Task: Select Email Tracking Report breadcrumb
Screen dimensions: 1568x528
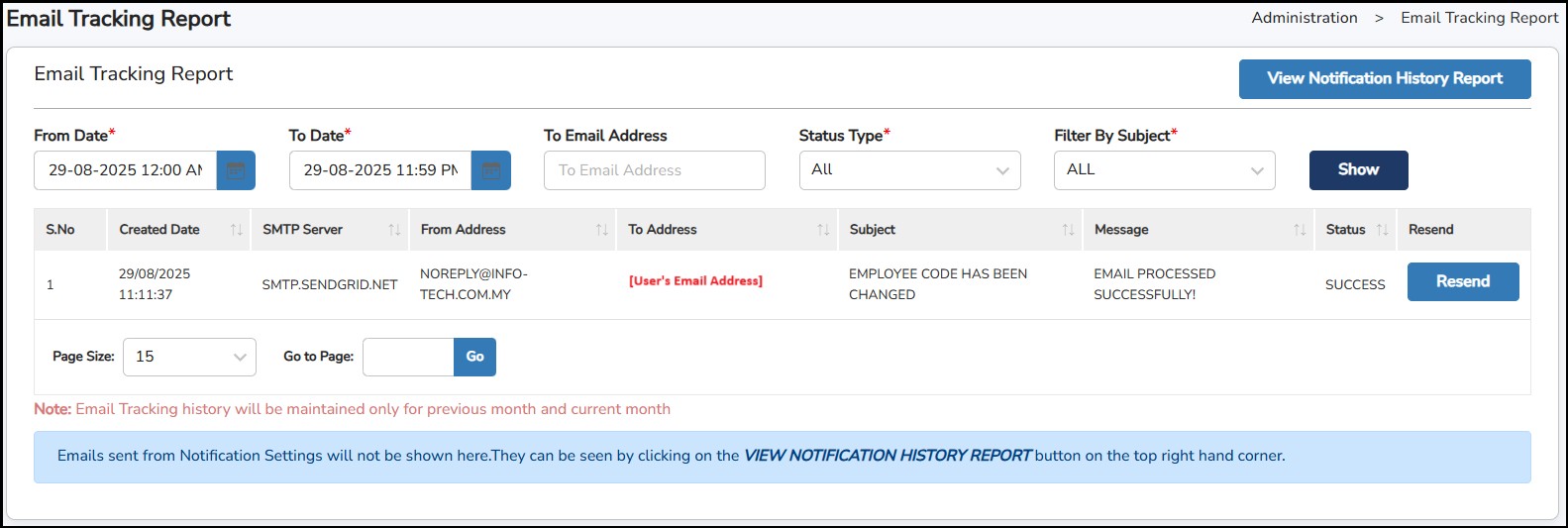Action: point(1479,18)
